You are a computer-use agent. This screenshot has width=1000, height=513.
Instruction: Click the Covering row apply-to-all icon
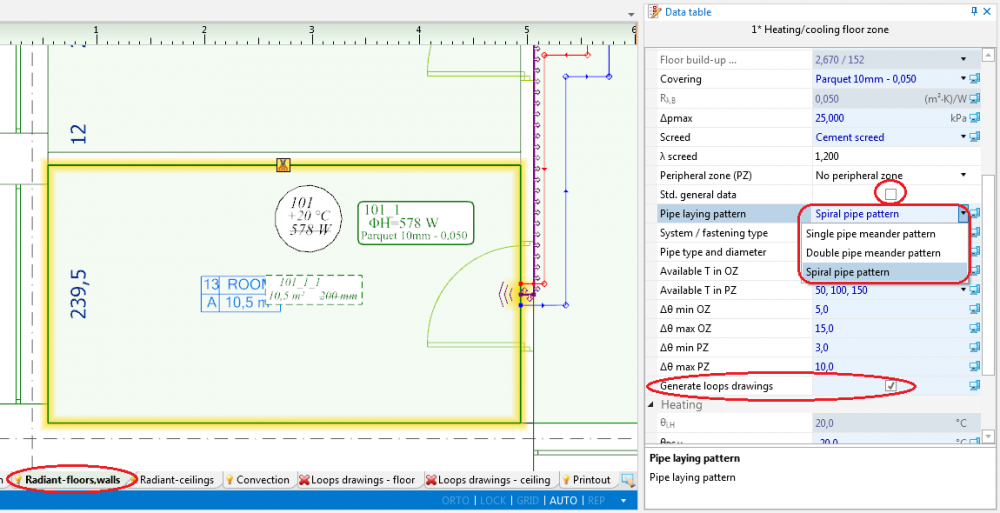pyautogui.click(x=975, y=79)
